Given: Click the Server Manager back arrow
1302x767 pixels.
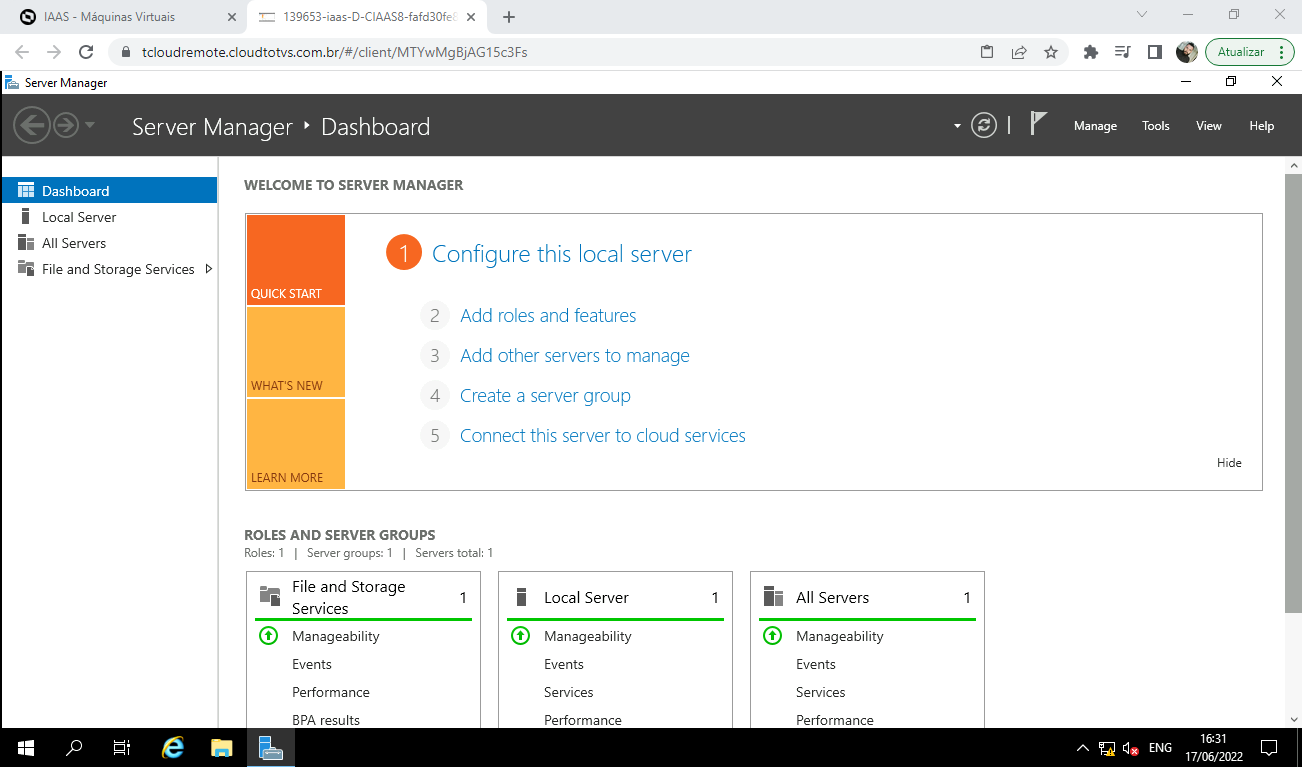Looking at the screenshot, I should click(32, 125).
